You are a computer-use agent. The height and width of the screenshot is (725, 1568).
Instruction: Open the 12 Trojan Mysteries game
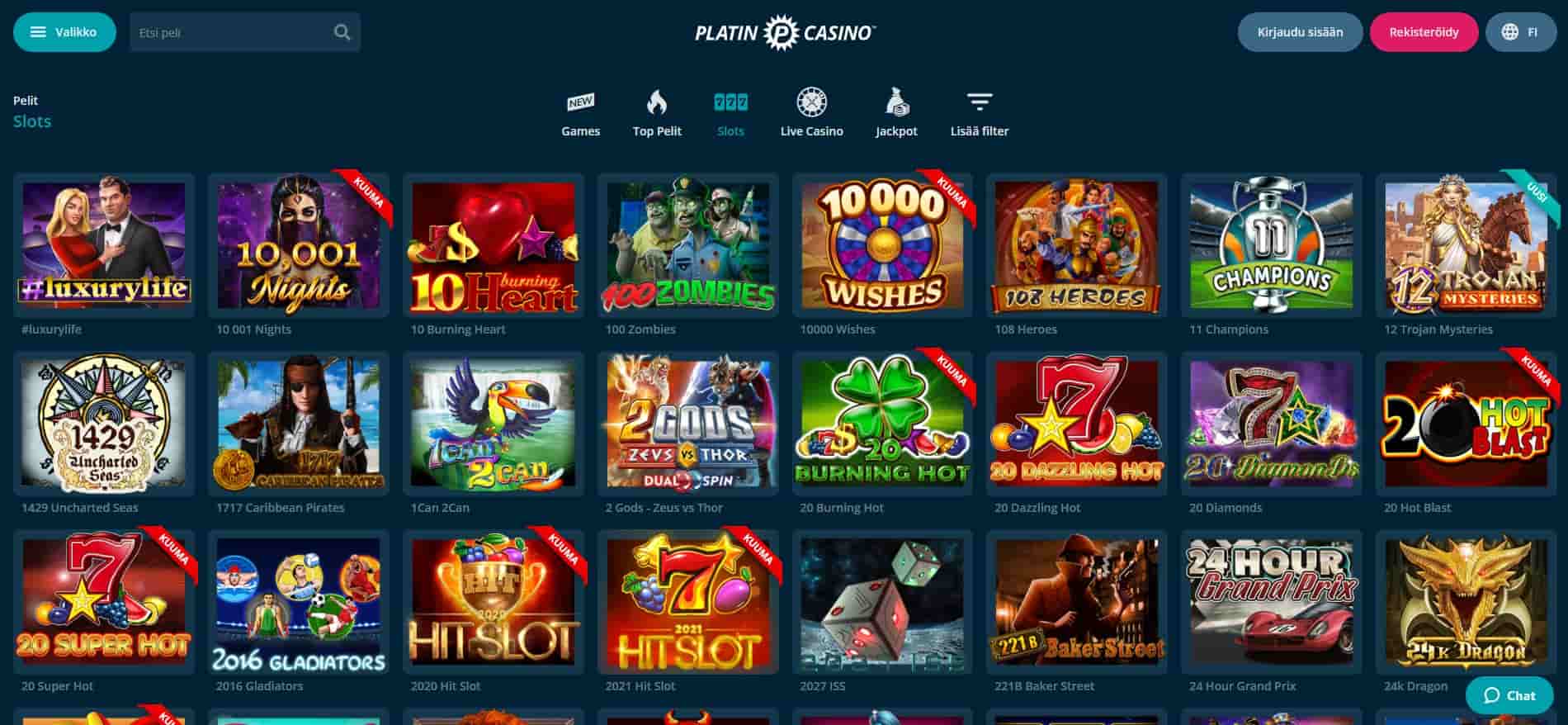(1466, 245)
